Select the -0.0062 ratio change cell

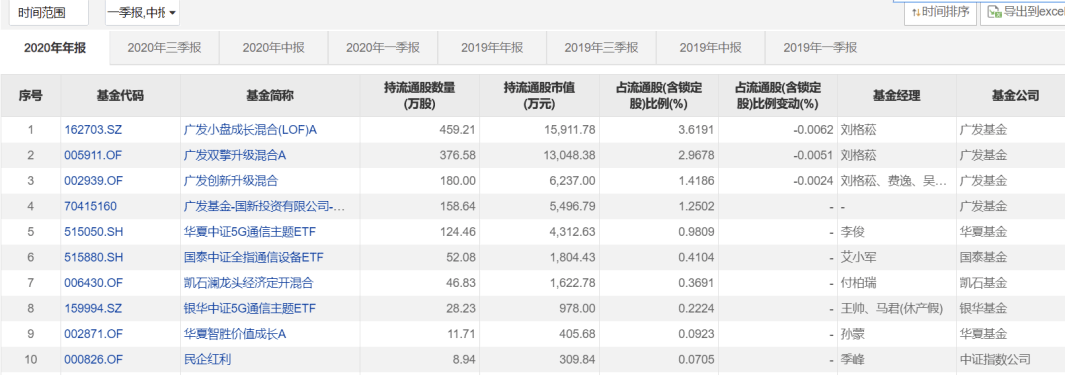tap(778, 130)
